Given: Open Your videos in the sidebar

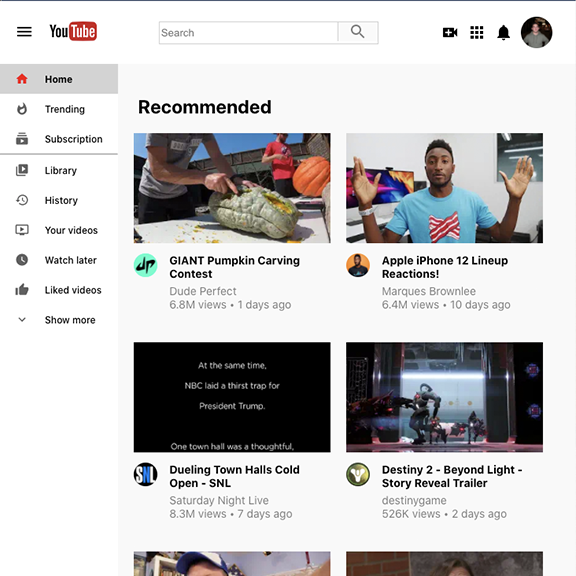Looking at the screenshot, I should [59, 230].
